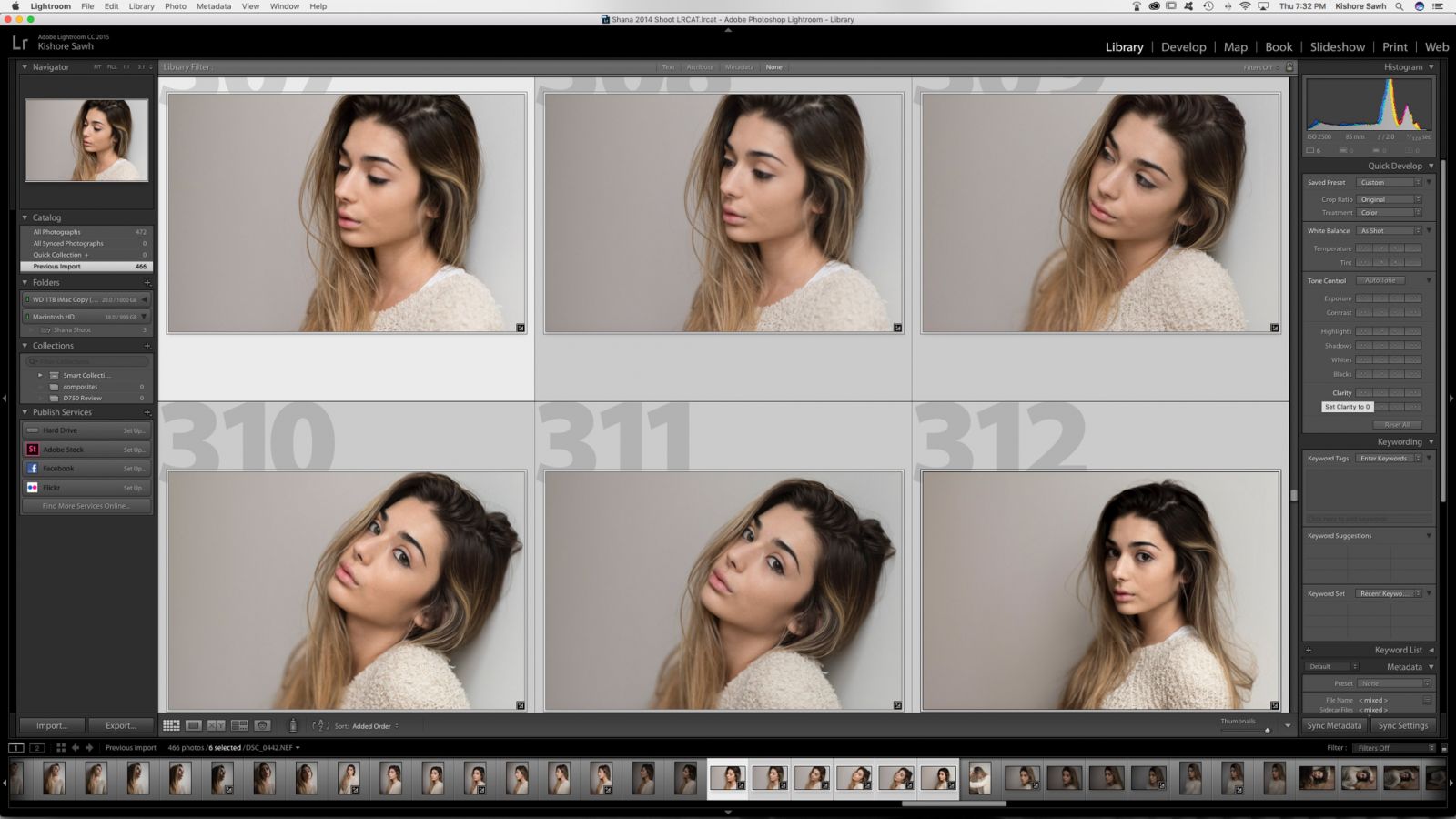
Task: Switch to Grid view icon in toolbar
Action: [171, 725]
